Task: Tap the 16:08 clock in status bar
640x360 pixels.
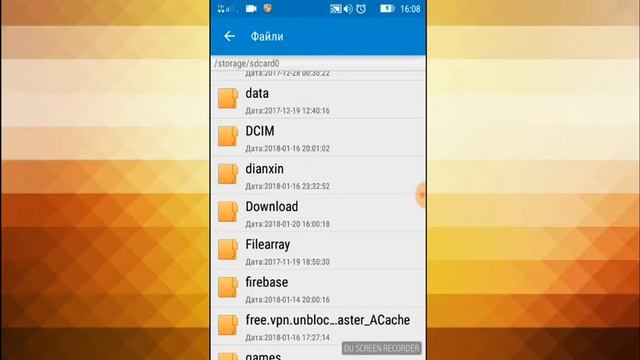Action: [x=410, y=9]
